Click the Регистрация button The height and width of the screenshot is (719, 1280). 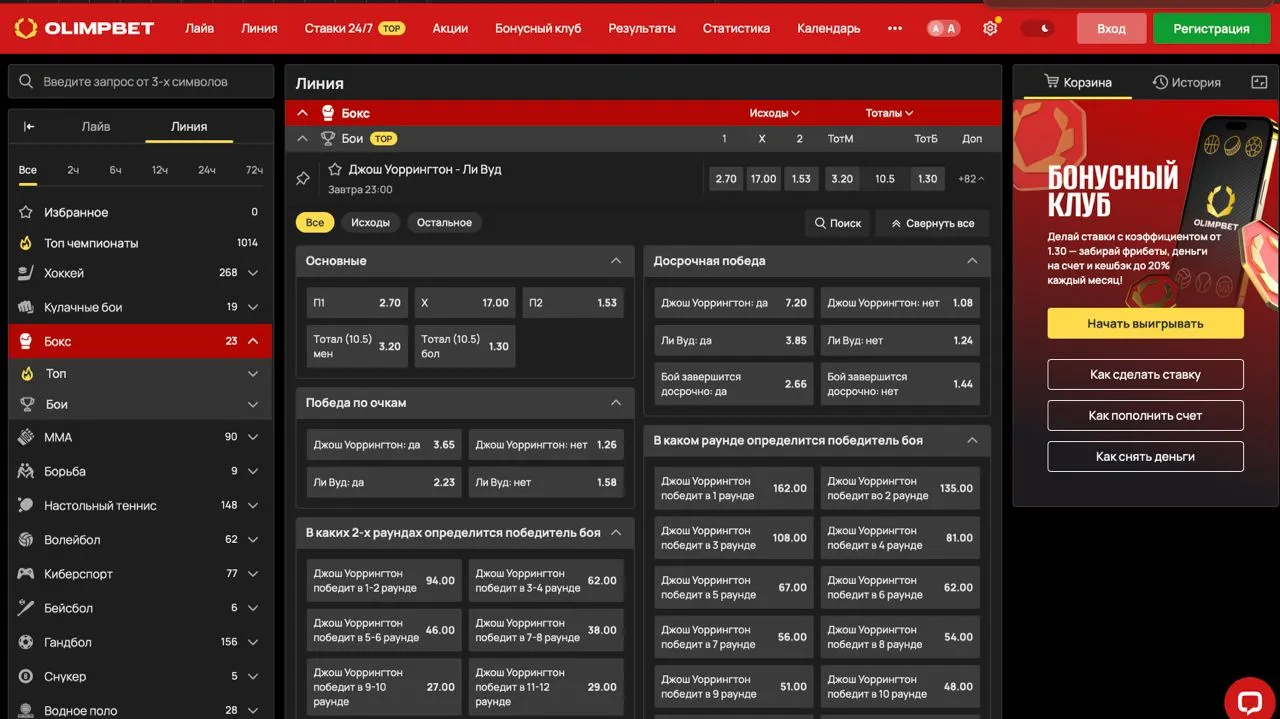click(1211, 28)
